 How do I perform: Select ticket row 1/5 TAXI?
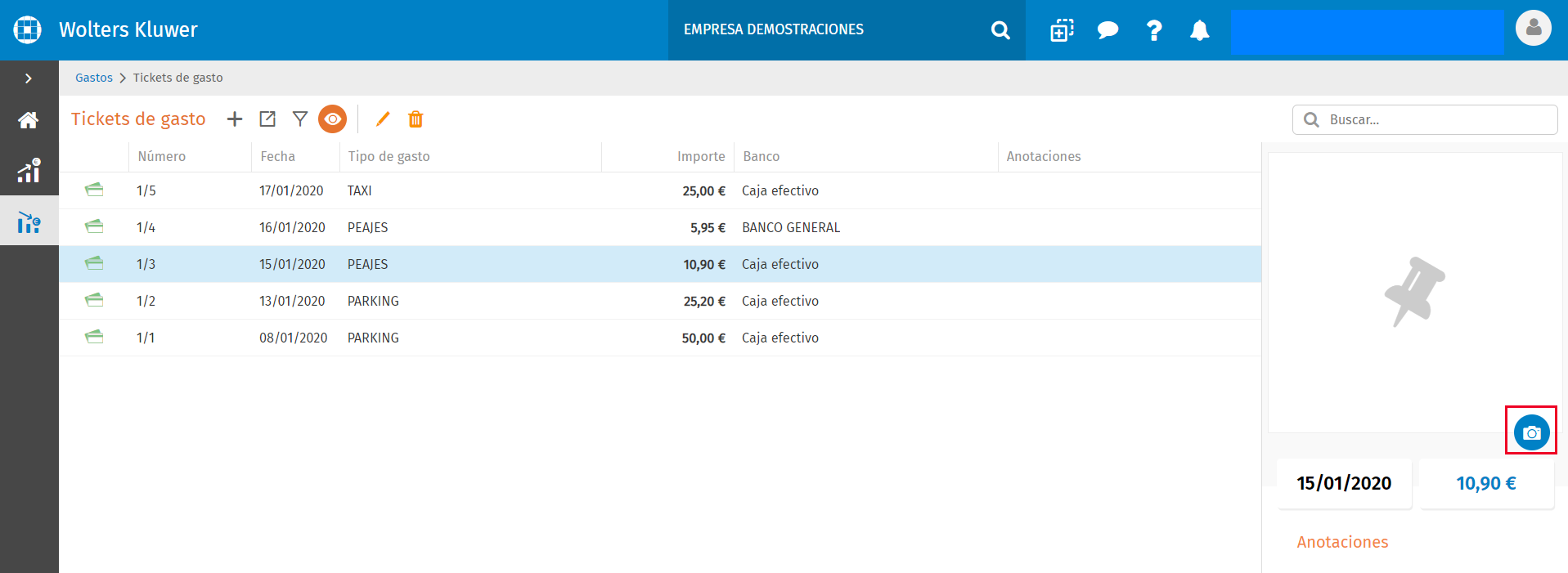click(x=659, y=190)
